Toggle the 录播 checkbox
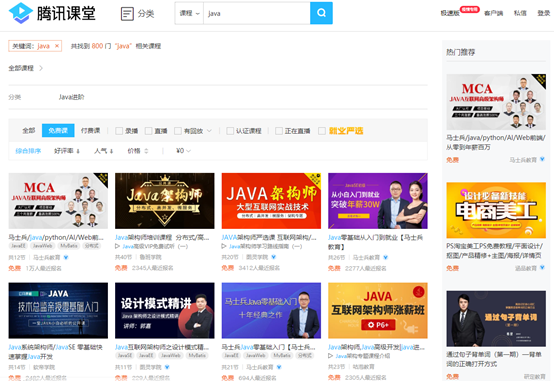554x381 pixels. pos(119,131)
